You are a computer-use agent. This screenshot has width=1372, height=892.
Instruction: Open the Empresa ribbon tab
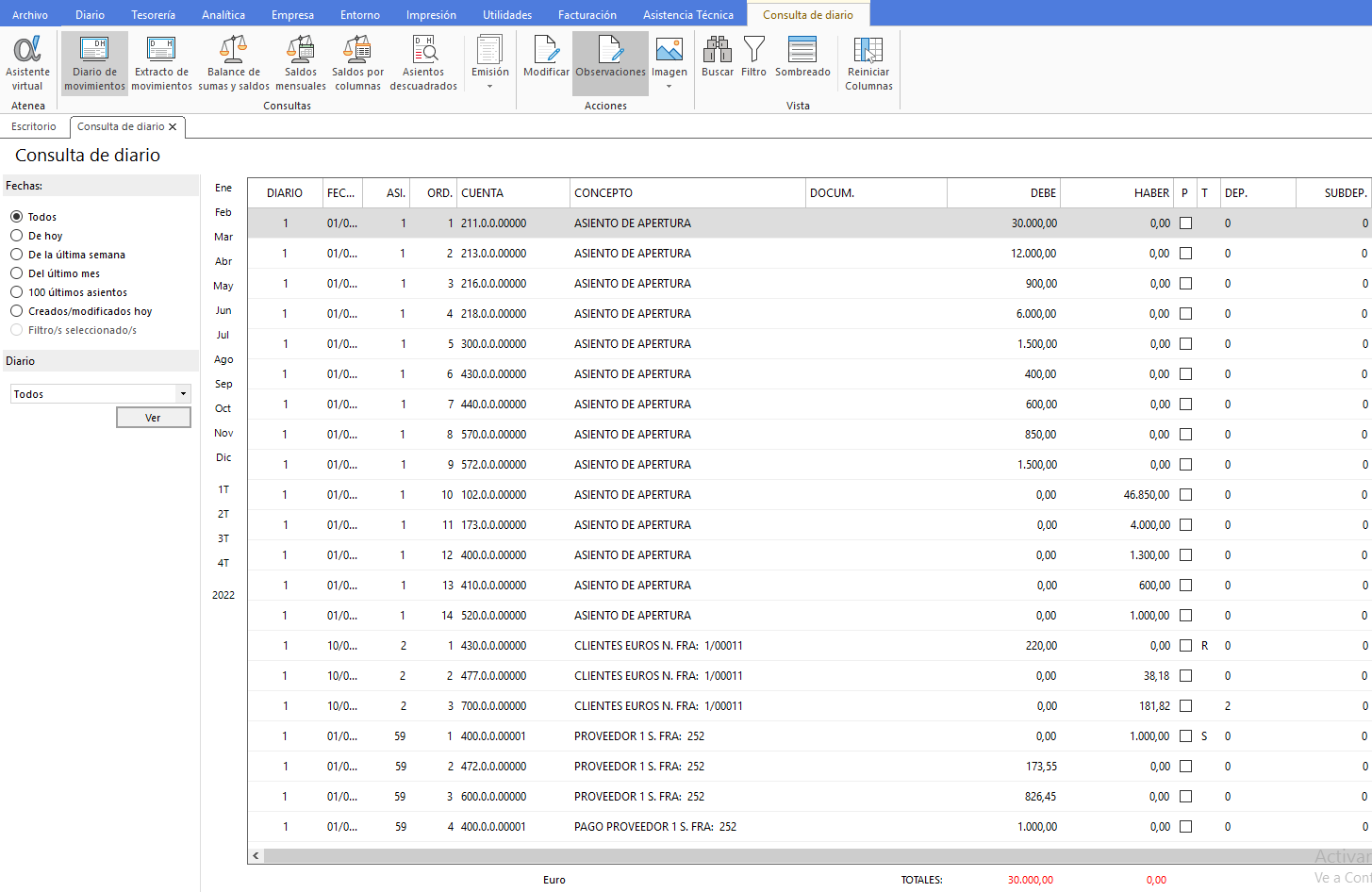[x=292, y=15]
